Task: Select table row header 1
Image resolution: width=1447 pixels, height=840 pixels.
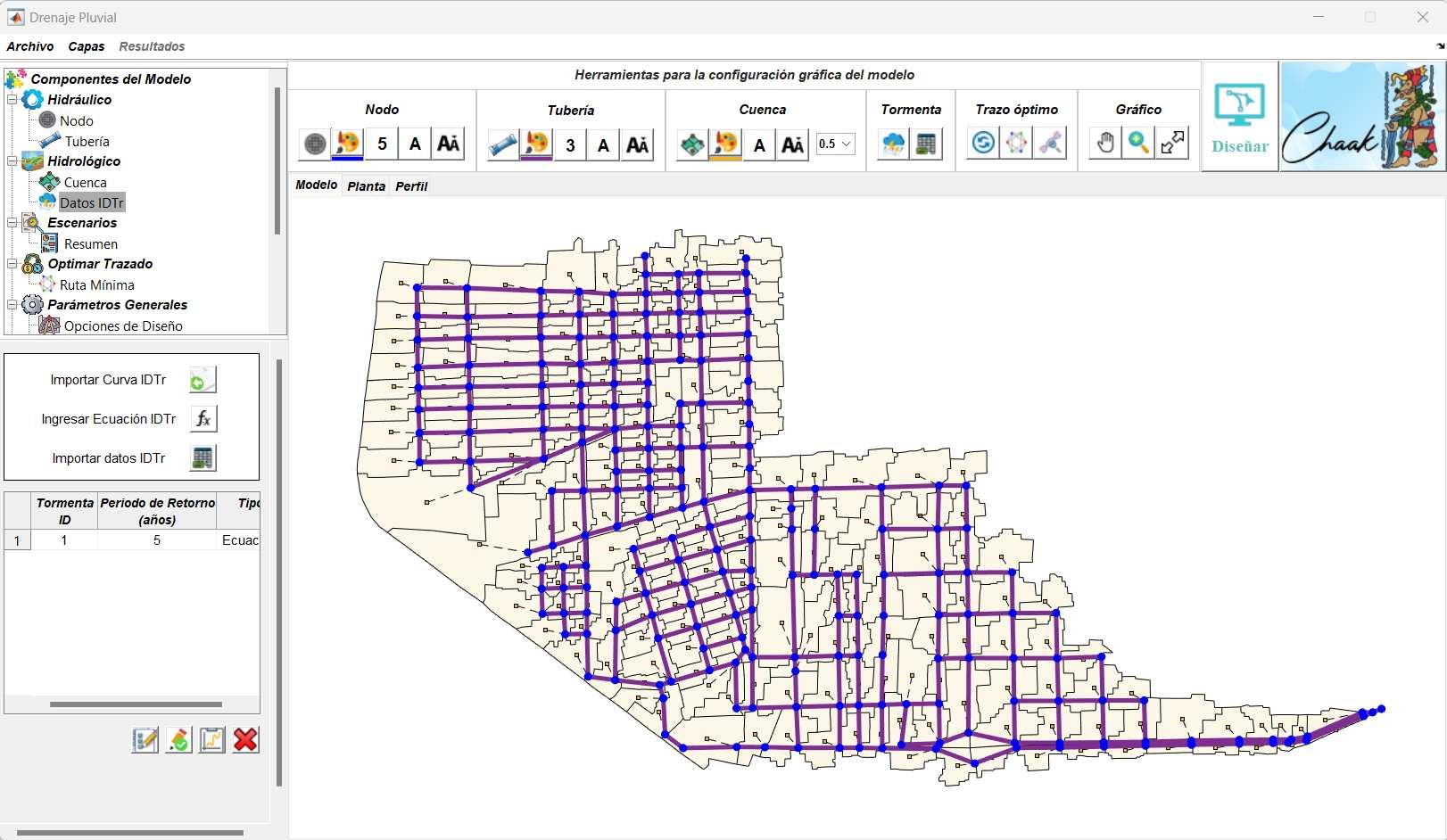Action: [17, 540]
